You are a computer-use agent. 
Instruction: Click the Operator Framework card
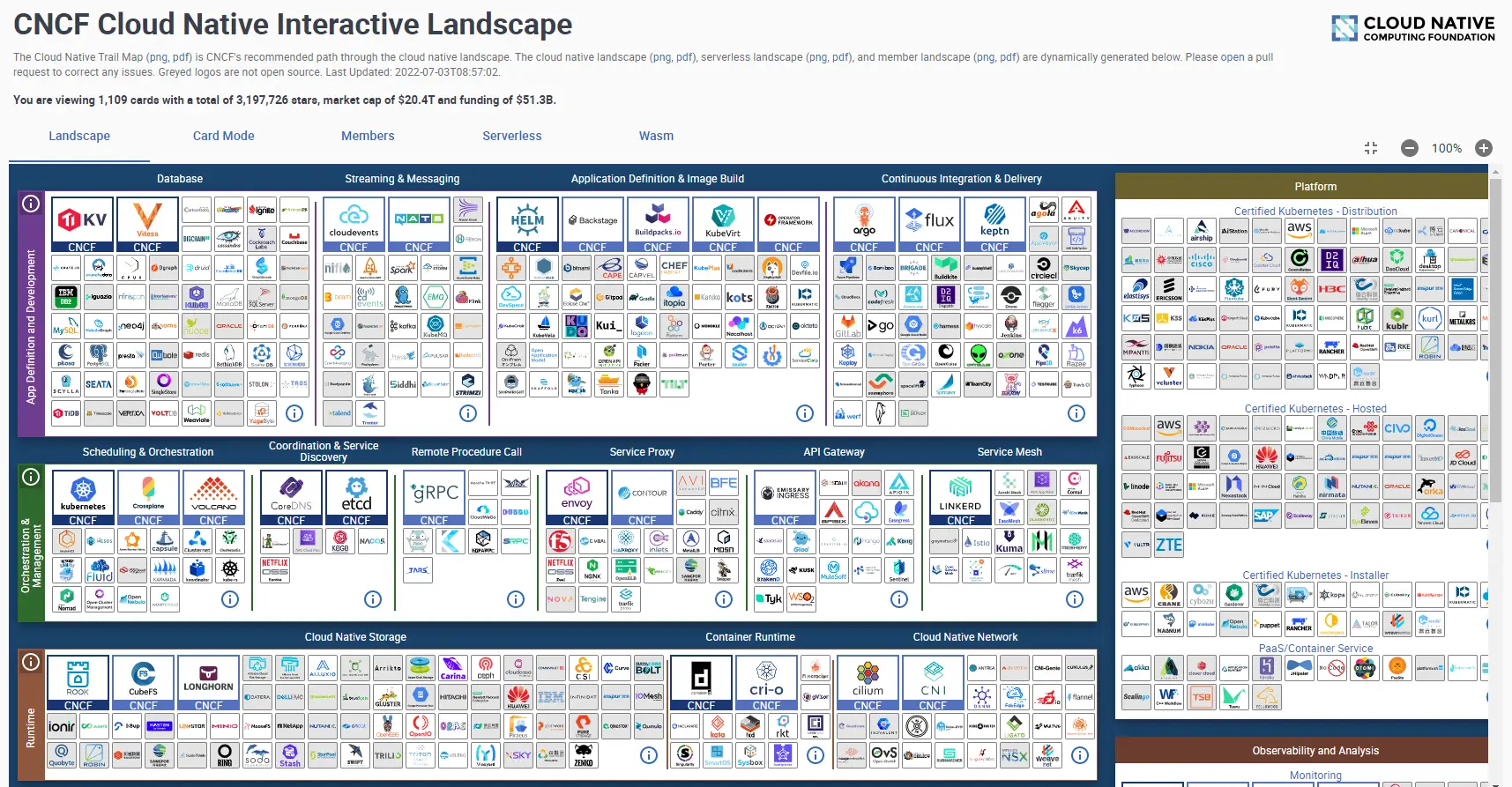point(788,225)
